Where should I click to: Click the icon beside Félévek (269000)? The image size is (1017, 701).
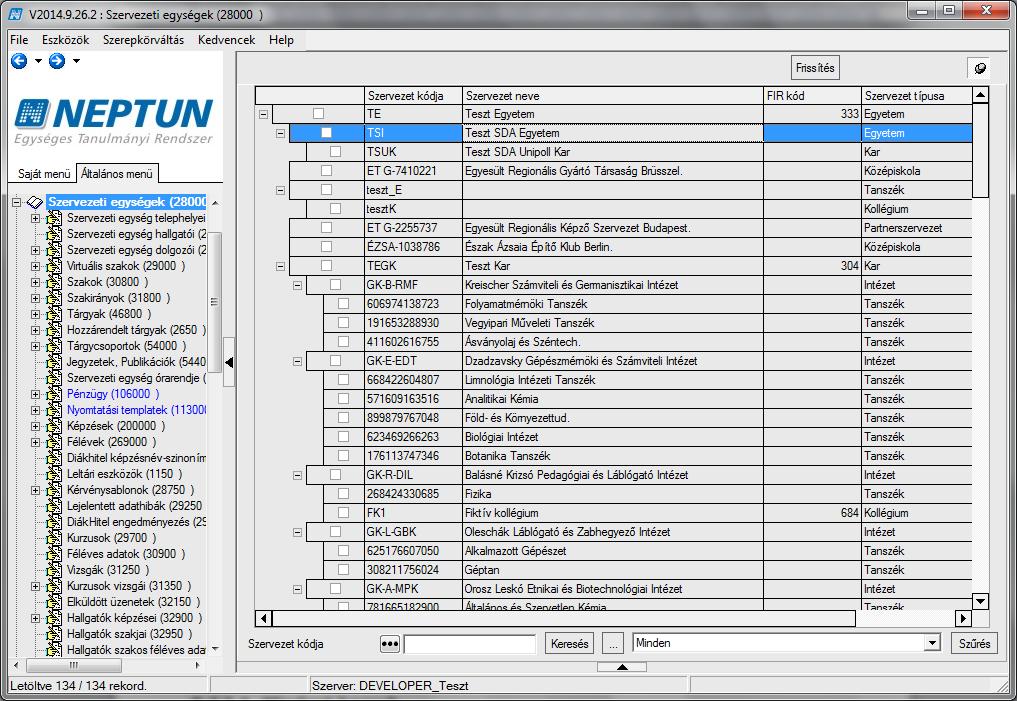54,442
